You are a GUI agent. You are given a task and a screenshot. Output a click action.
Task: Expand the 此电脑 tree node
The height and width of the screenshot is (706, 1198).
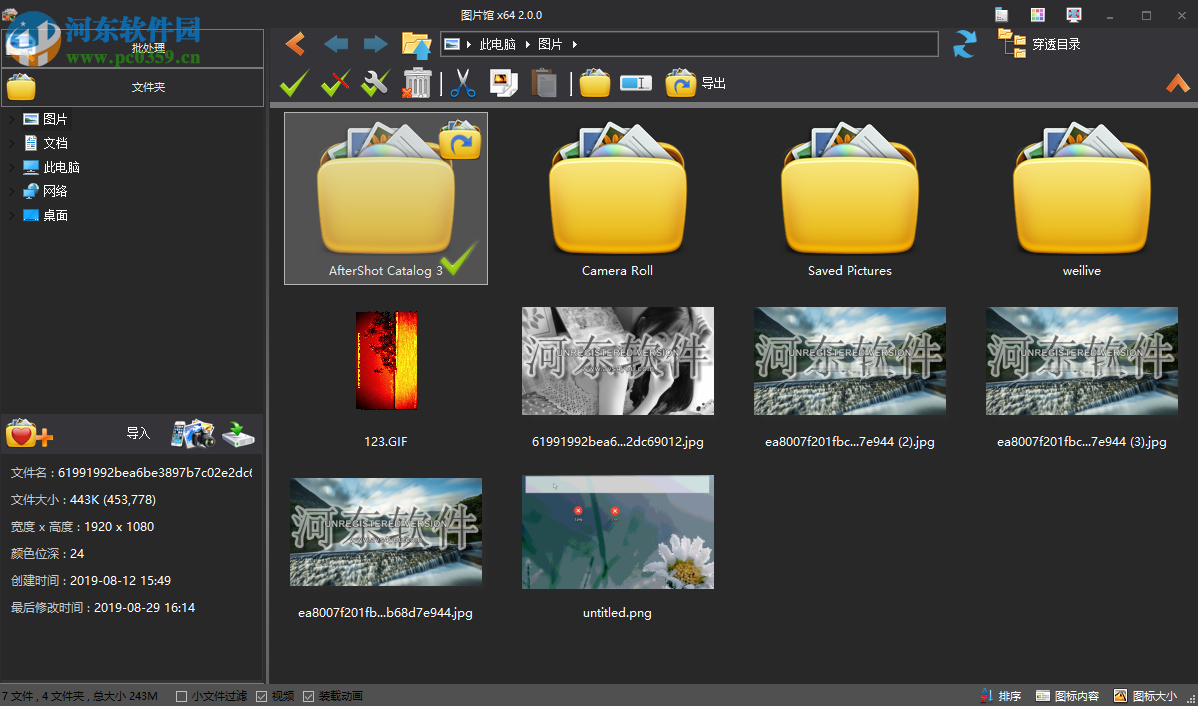point(11,167)
